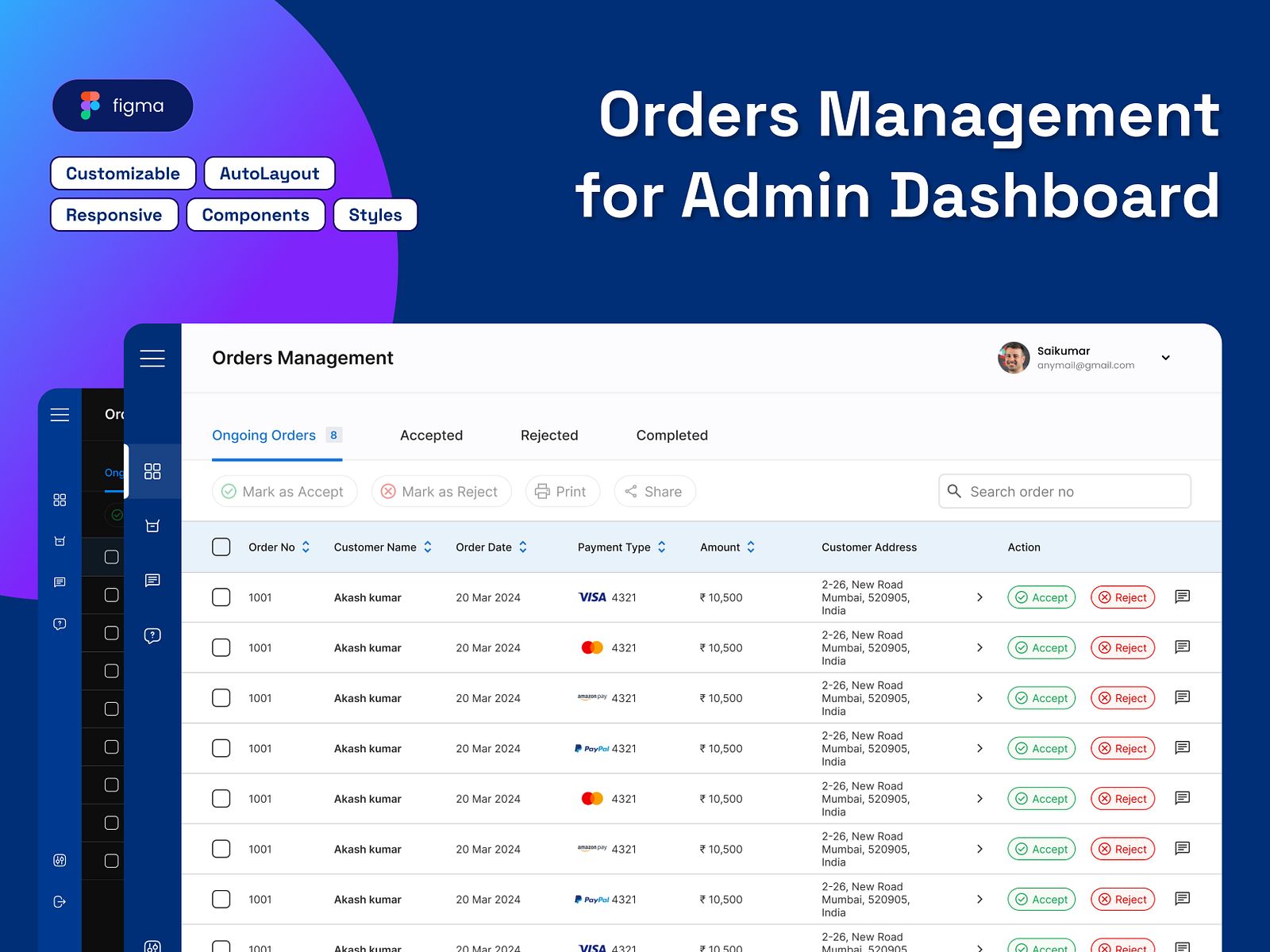Select all orders using the header checkbox
Image resolution: width=1270 pixels, height=952 pixels.
pos(221,547)
